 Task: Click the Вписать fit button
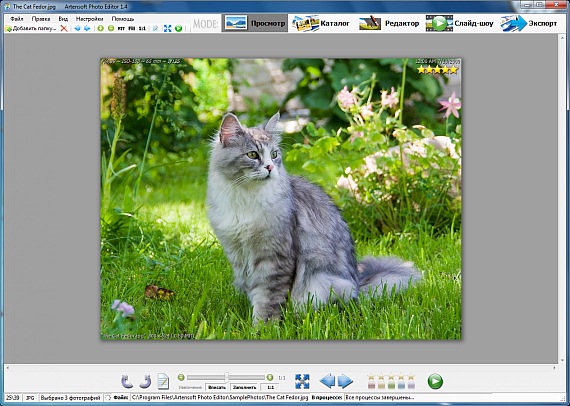tap(217, 387)
